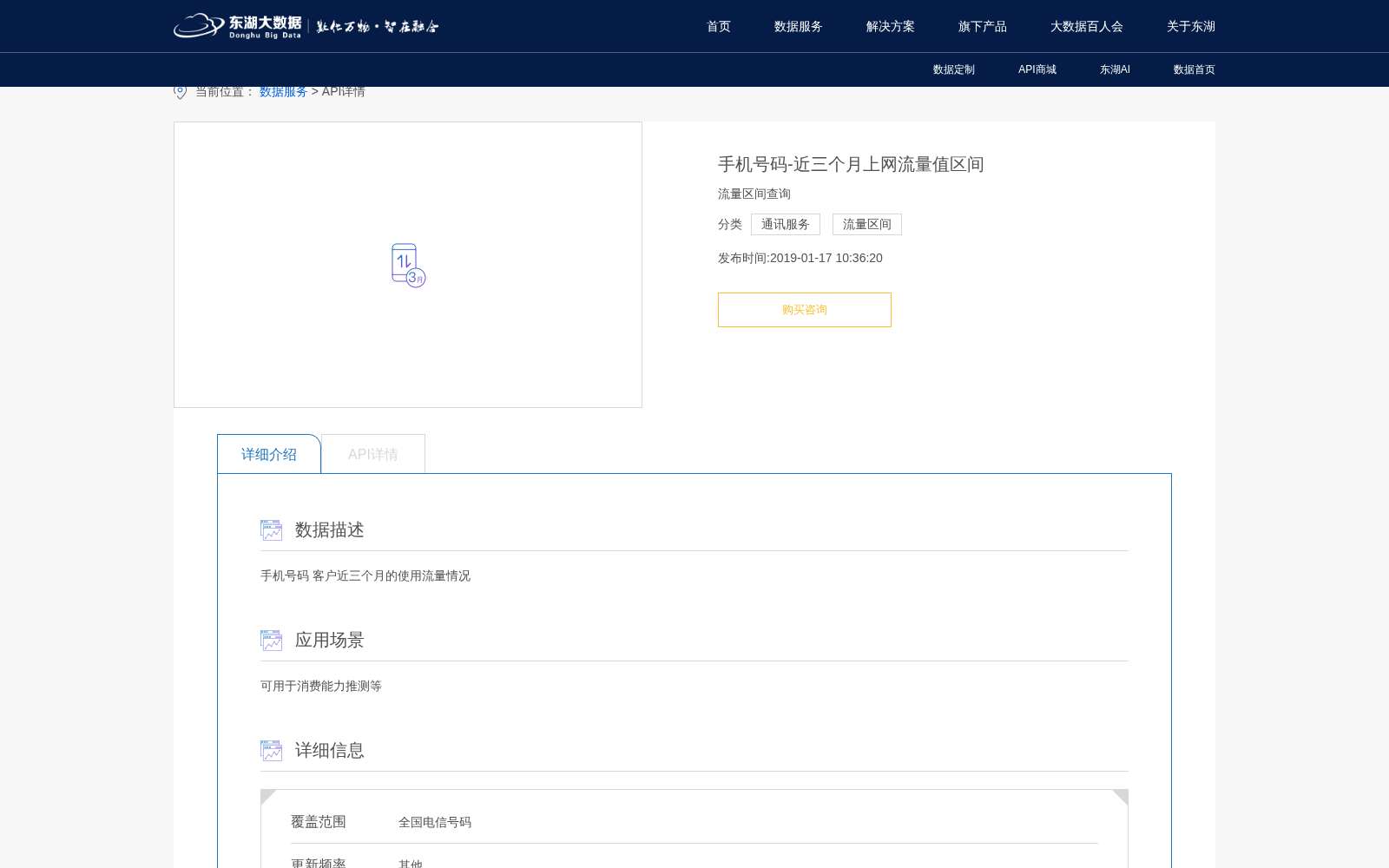
Task: Switch to the 详细介绍 tab
Action: coord(269,454)
